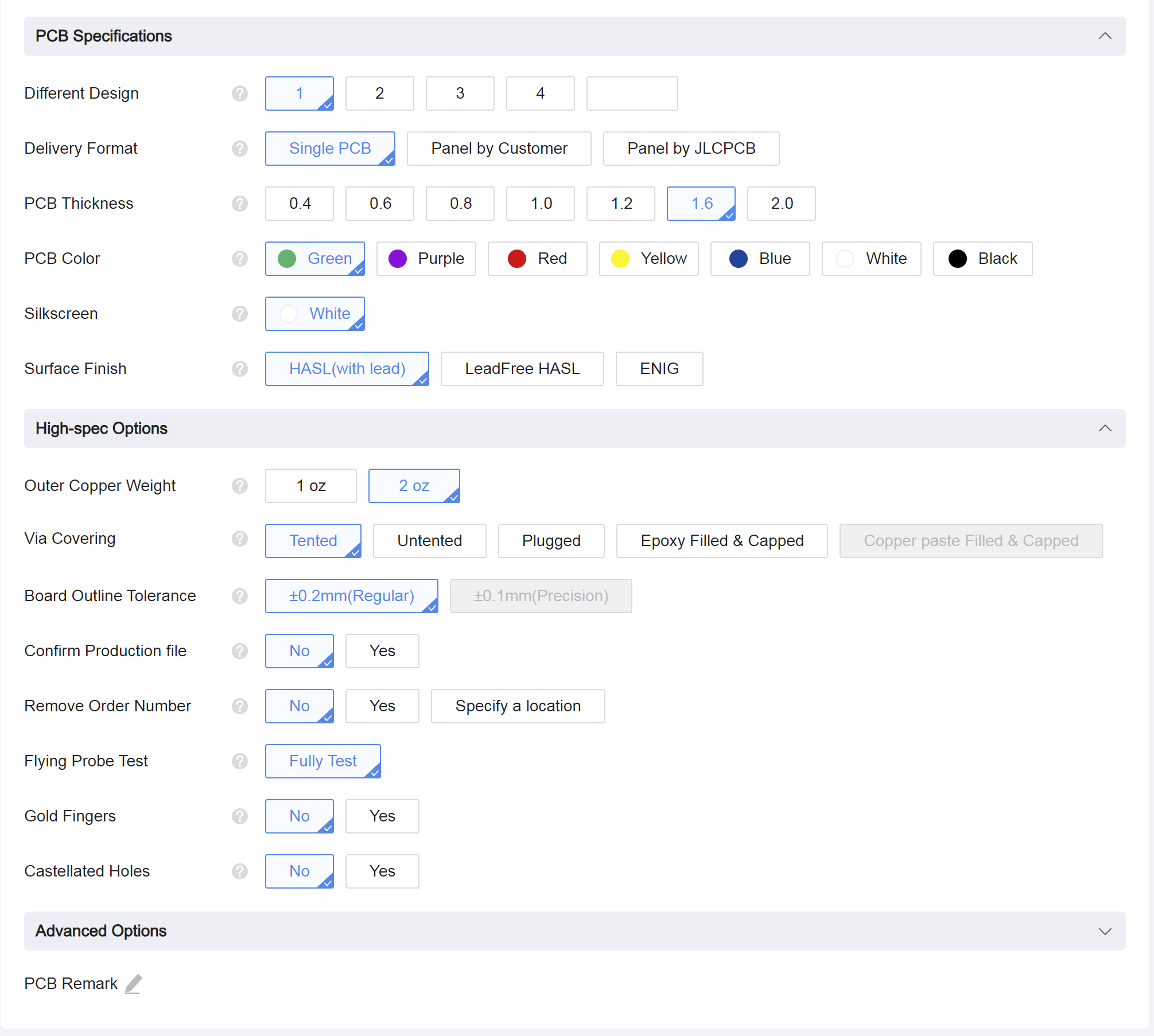Set Gold Fingers to Yes
Image resolution: width=1154 pixels, height=1036 pixels.
[x=382, y=816]
